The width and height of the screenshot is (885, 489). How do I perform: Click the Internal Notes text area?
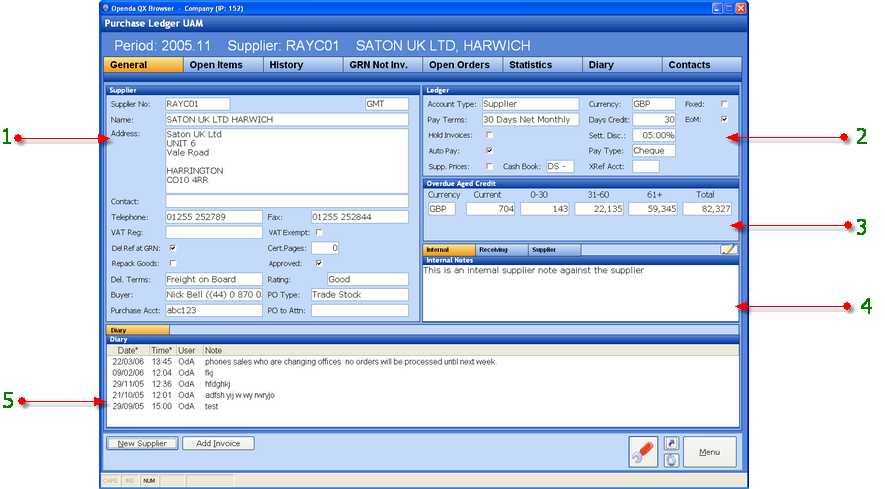581,292
